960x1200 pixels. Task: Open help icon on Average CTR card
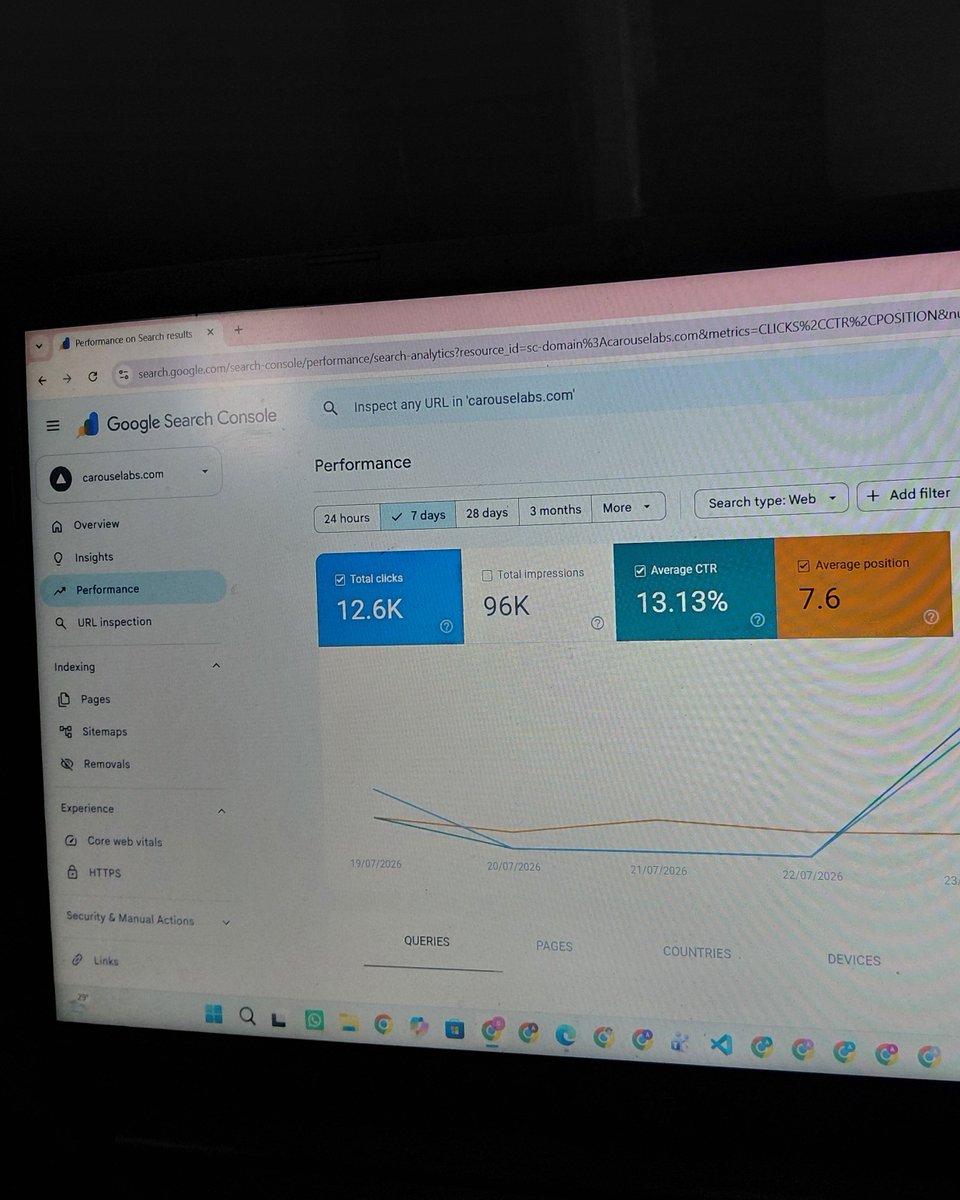757,620
